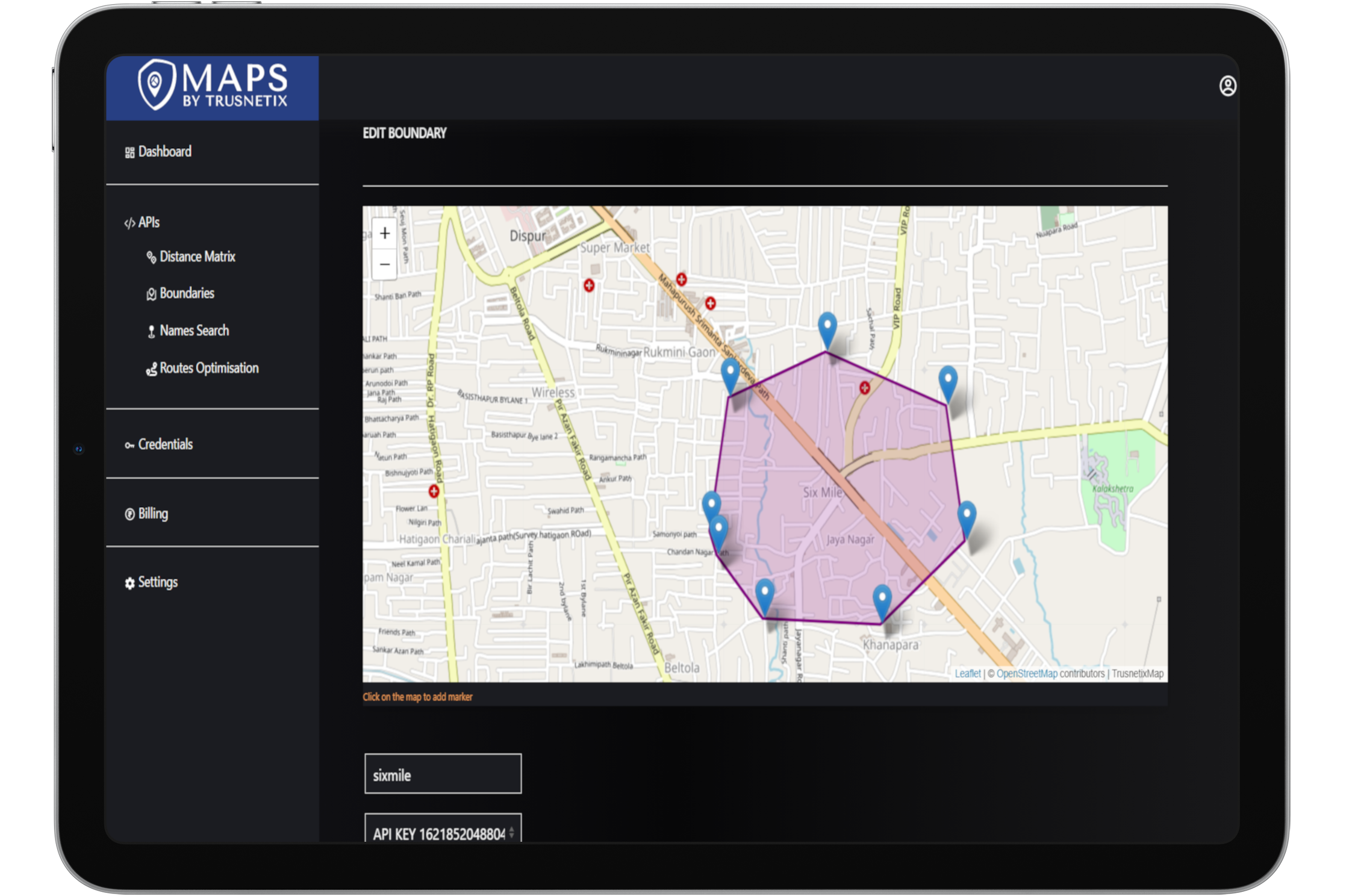Click the 'Kalakshetra' park label

(1113, 489)
